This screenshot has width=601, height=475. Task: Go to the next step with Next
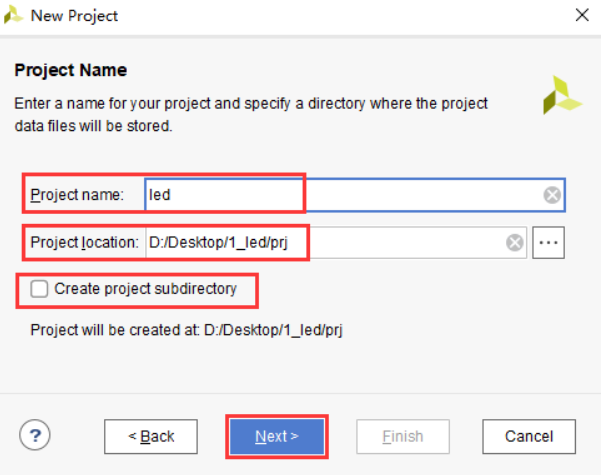tap(277, 436)
